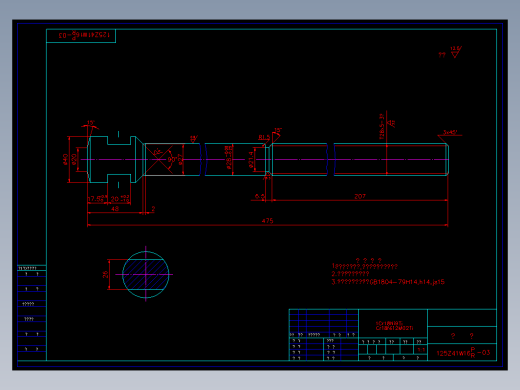Pick the ø28 toleranced diameter dimension
Screen dimensions: 520x390
coord(229,157)
